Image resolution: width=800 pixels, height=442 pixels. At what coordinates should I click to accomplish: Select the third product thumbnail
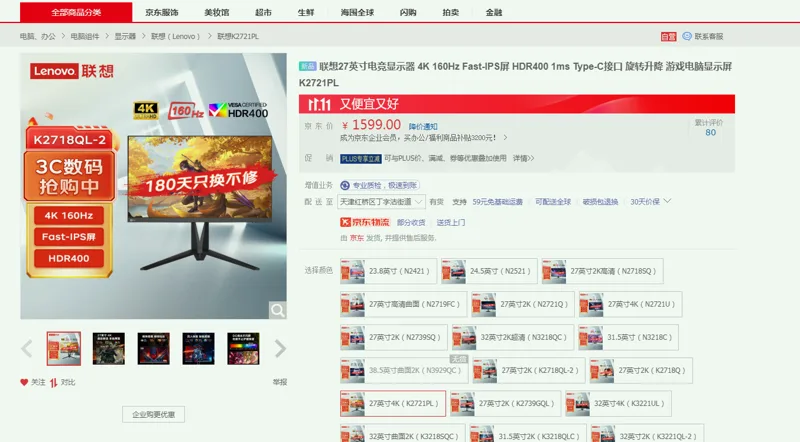154,349
